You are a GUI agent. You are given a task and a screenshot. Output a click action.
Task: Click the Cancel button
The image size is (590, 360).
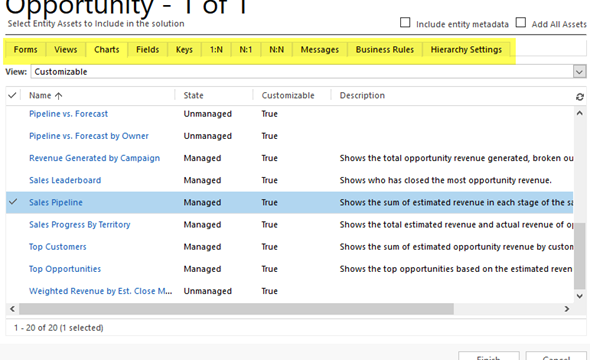(x=556, y=357)
